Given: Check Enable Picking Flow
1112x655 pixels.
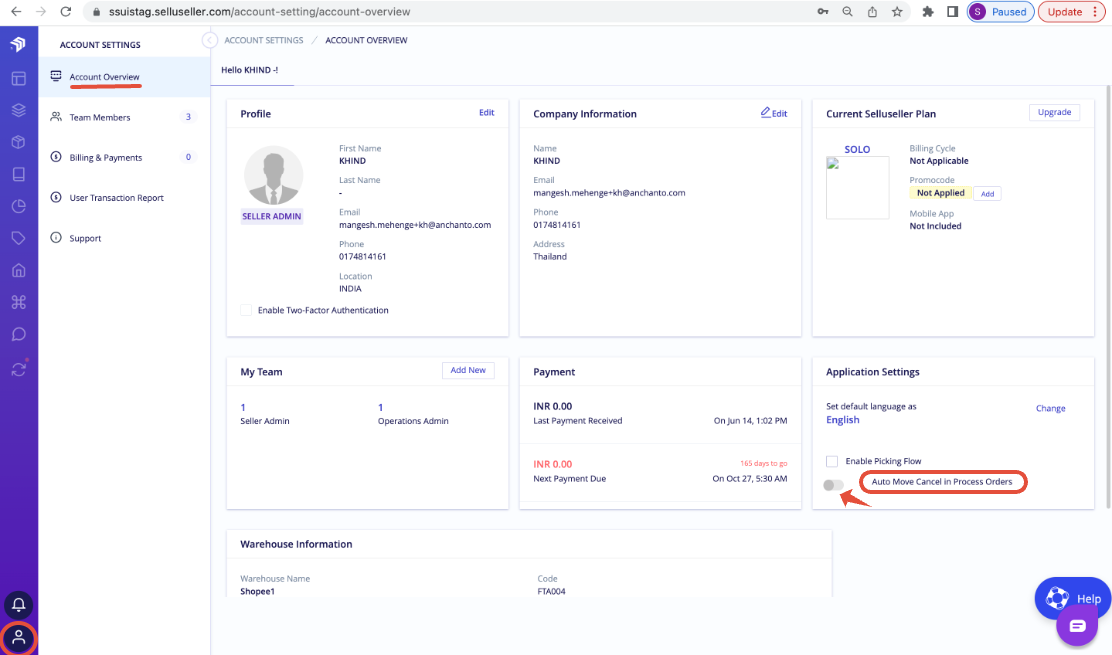Looking at the screenshot, I should [x=832, y=461].
